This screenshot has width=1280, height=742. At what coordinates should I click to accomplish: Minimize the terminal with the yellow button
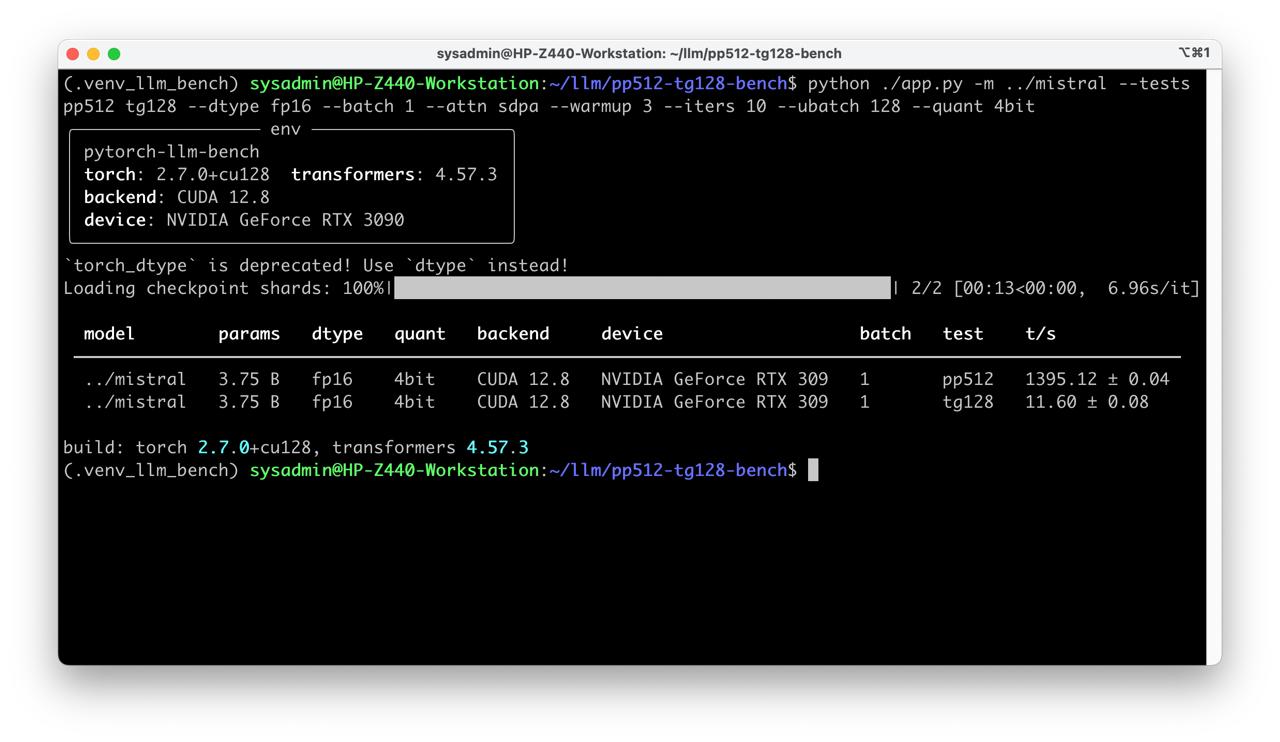click(93, 54)
